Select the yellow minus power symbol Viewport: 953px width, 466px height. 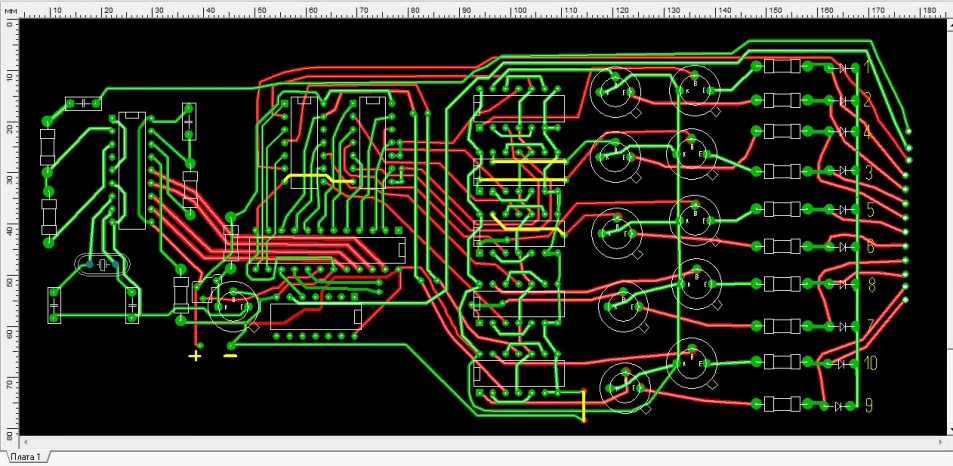click(x=230, y=355)
